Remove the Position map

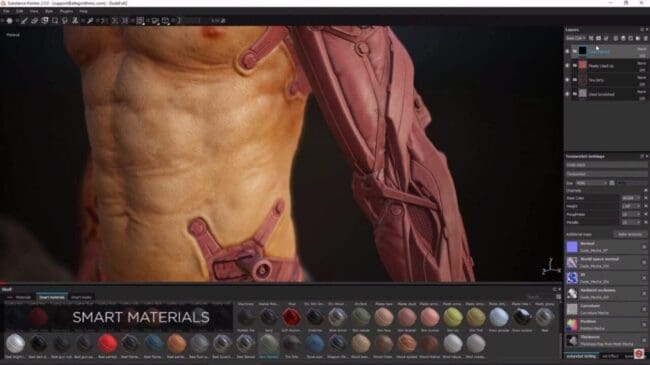point(644,324)
